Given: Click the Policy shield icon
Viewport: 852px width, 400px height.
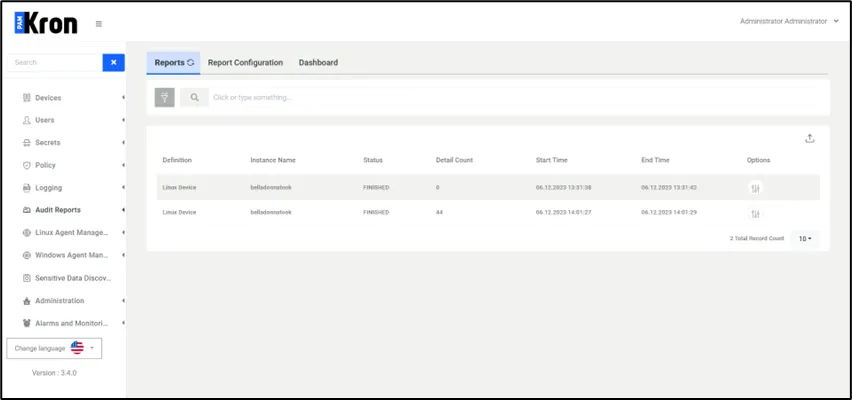Looking at the screenshot, I should (x=27, y=165).
